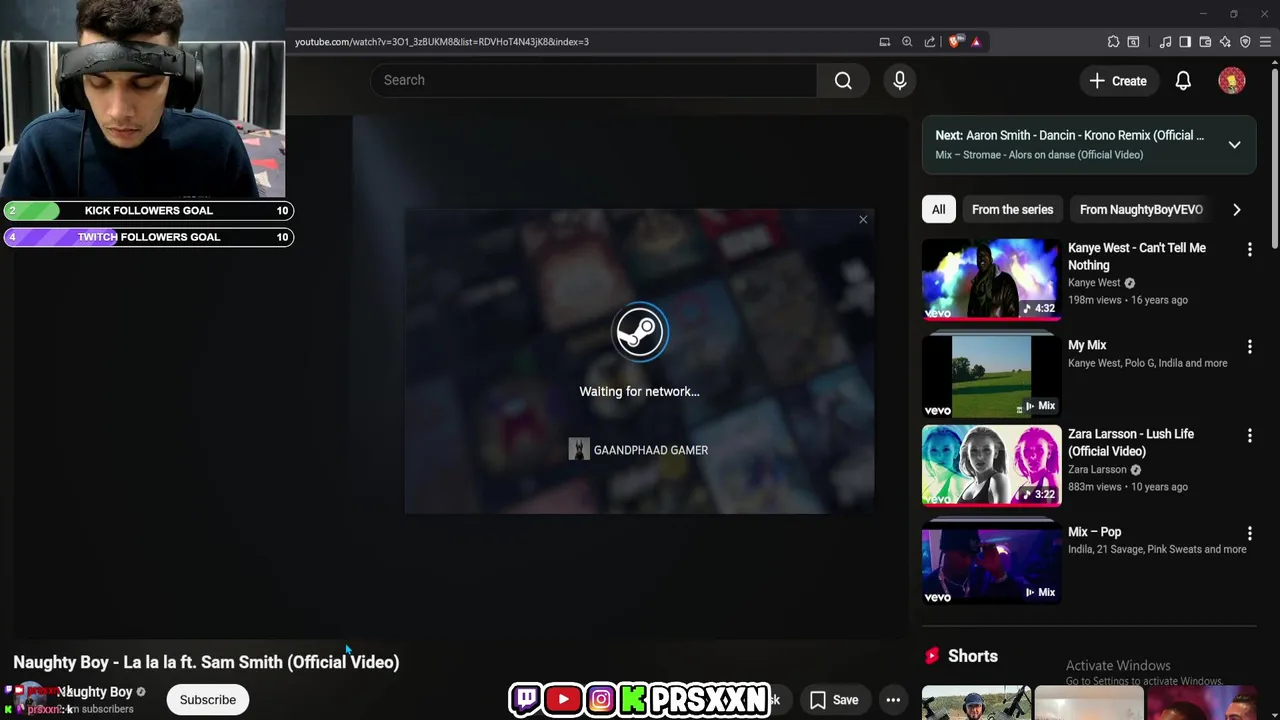
Task: Open Brave Rewards triangle icon
Action: pyautogui.click(x=976, y=42)
